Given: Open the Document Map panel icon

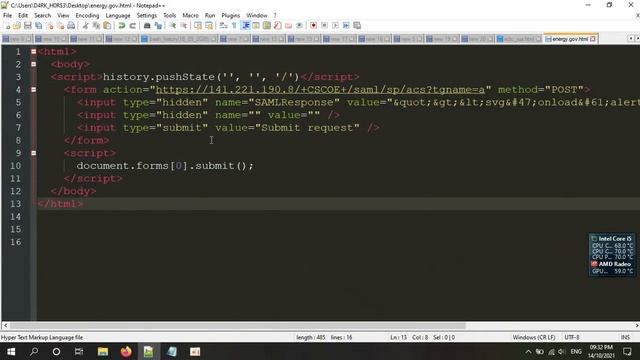Looking at the screenshot, I should pos(267,26).
